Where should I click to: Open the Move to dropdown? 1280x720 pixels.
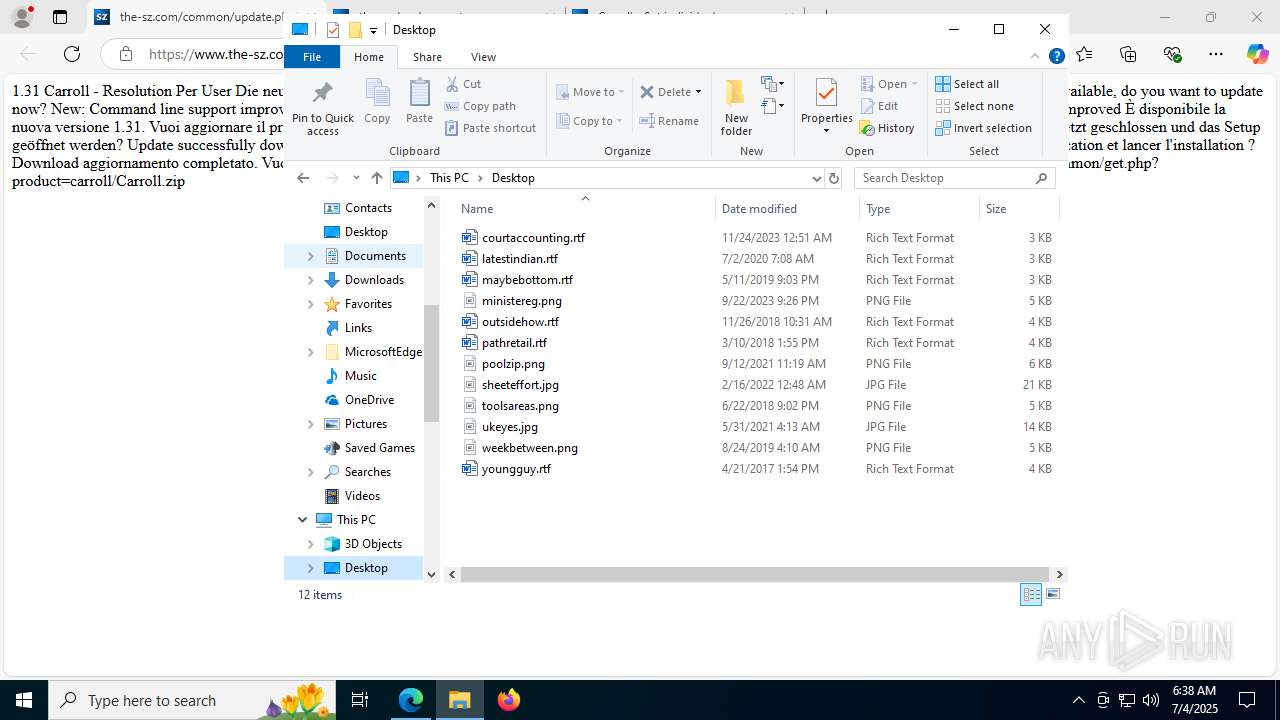pos(590,92)
